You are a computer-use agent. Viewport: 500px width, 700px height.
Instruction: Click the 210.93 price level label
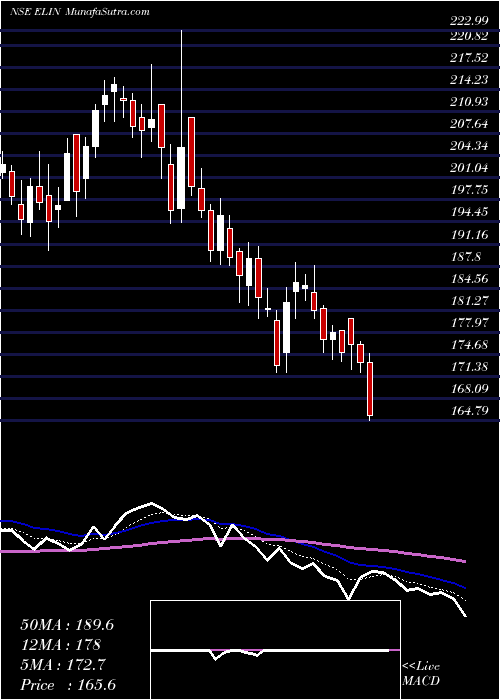tap(469, 102)
